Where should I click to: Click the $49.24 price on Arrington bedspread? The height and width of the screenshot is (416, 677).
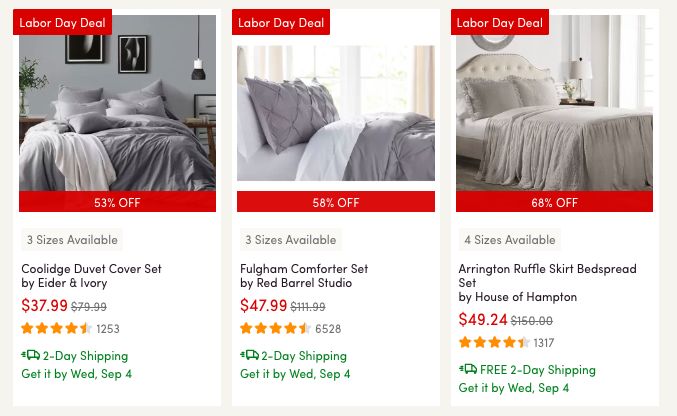(483, 320)
